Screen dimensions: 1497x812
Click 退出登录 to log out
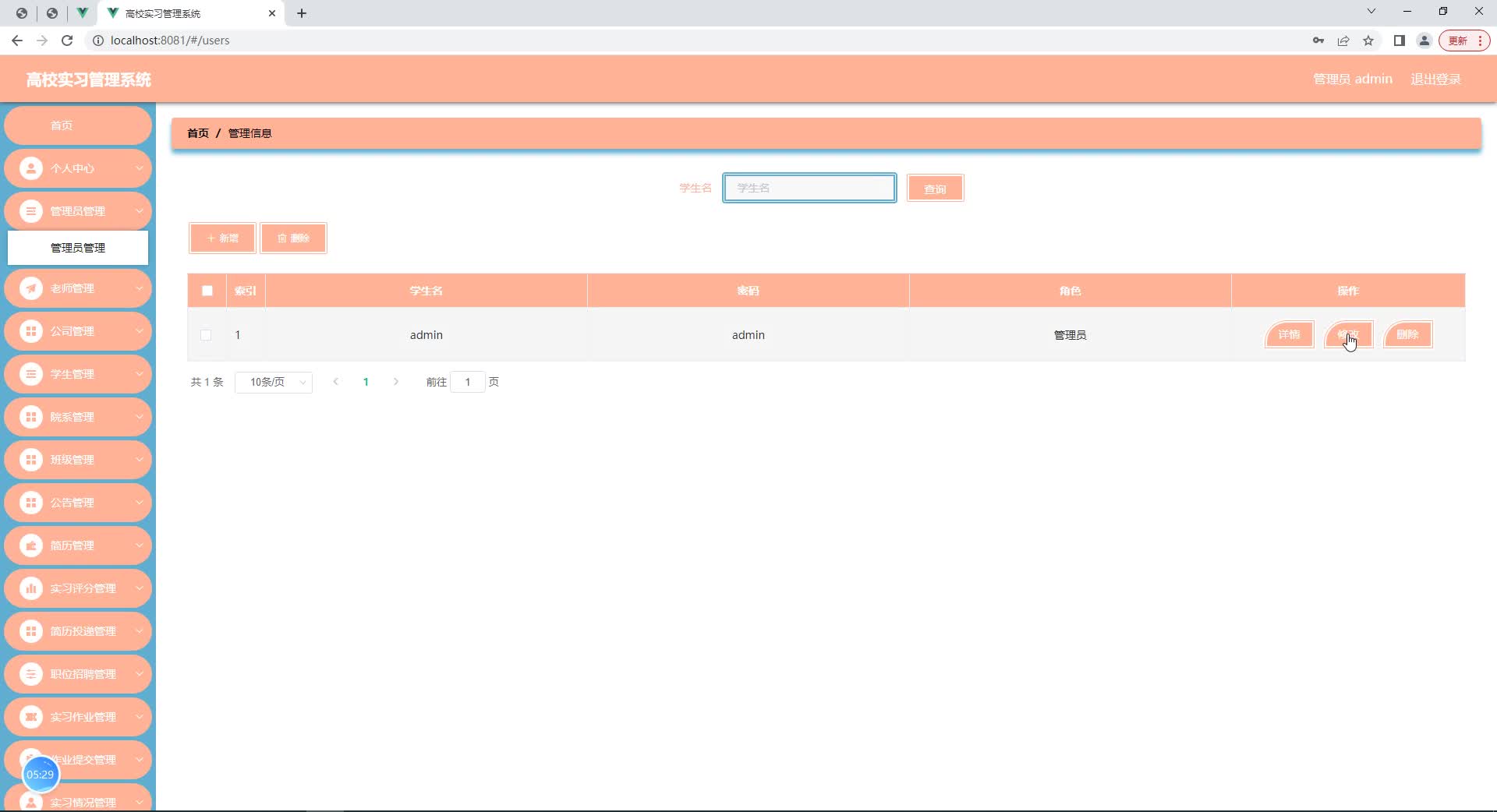tap(1435, 79)
